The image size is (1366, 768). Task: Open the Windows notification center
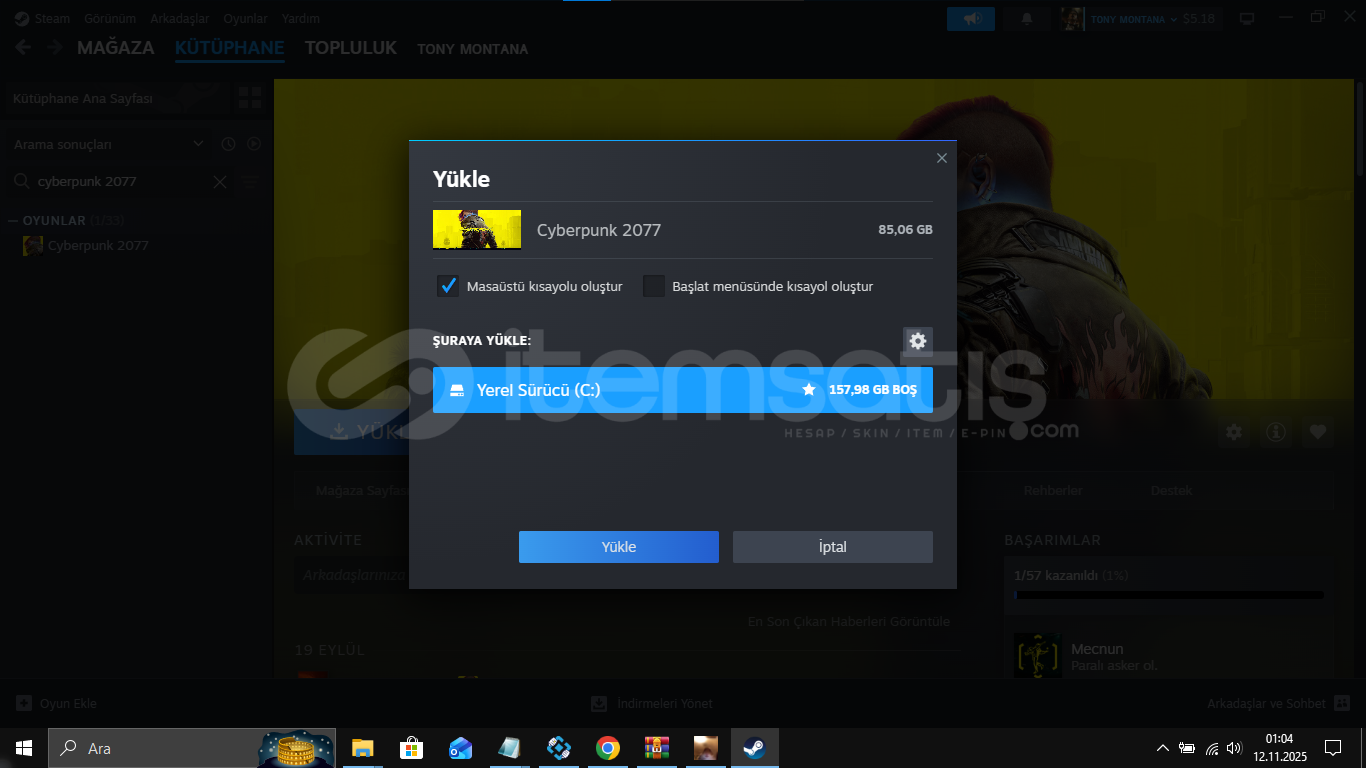click(x=1332, y=748)
